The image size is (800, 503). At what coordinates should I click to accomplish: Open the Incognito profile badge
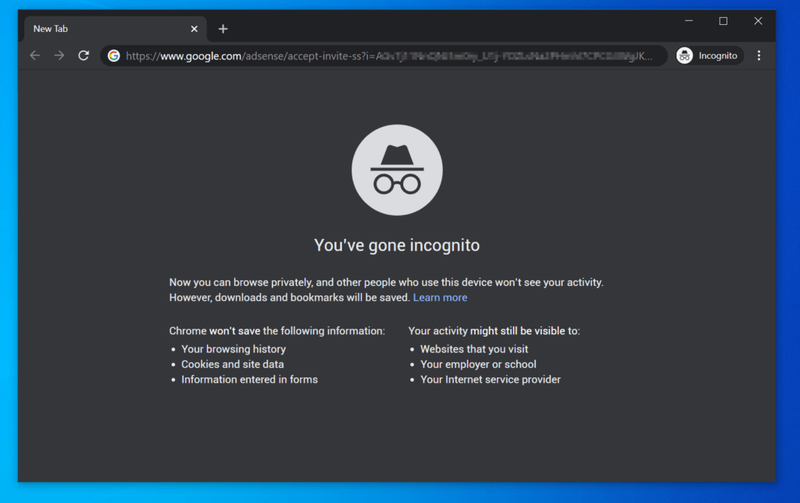tap(707, 56)
